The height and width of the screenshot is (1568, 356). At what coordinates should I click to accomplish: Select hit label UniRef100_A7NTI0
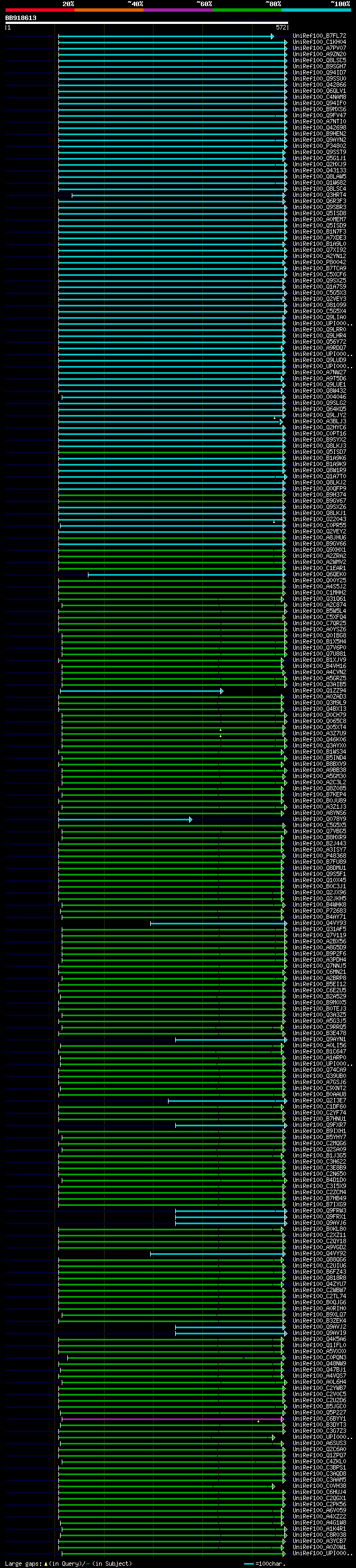(319, 122)
